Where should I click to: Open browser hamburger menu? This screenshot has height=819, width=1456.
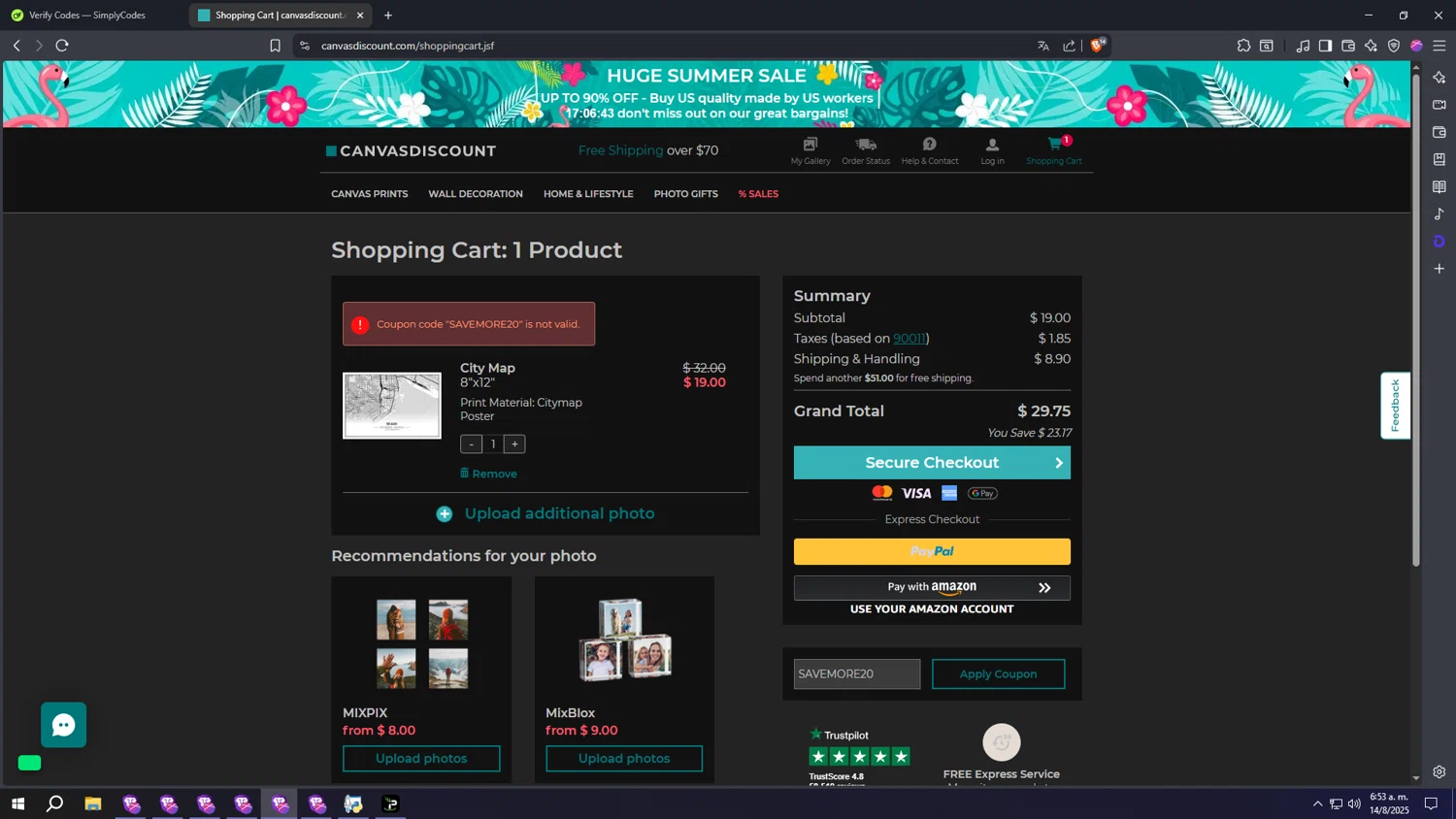click(x=1439, y=46)
